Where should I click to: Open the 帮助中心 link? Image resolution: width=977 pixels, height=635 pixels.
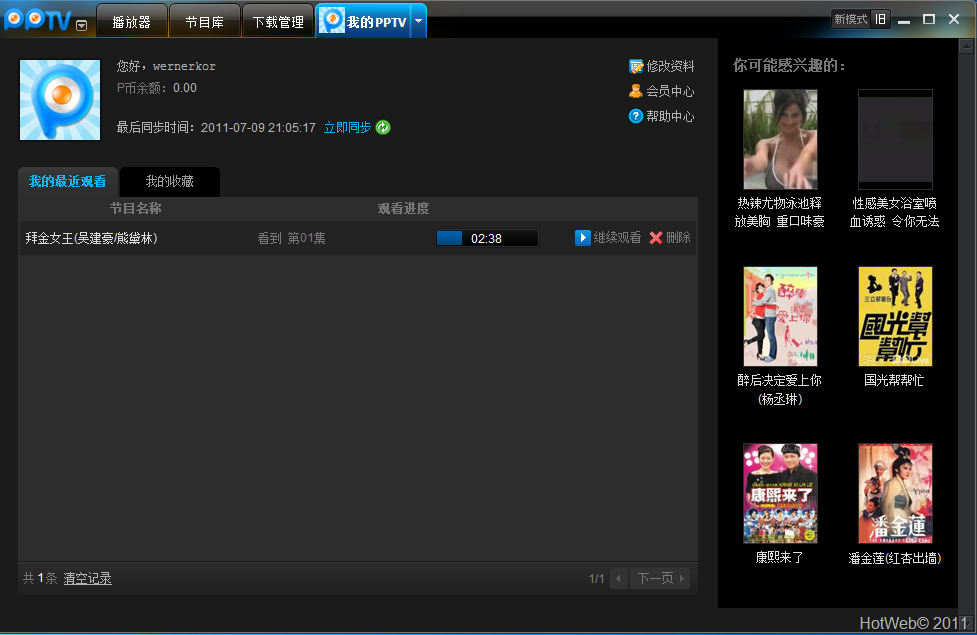coord(670,116)
